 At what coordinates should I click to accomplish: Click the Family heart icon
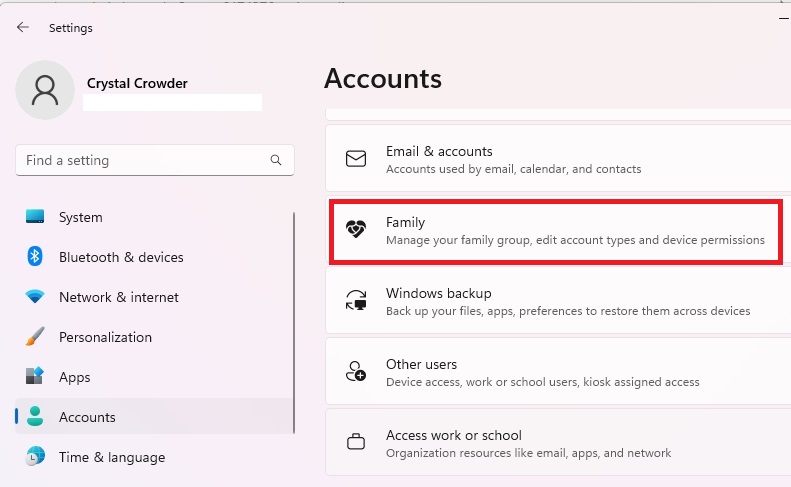pyautogui.click(x=356, y=229)
